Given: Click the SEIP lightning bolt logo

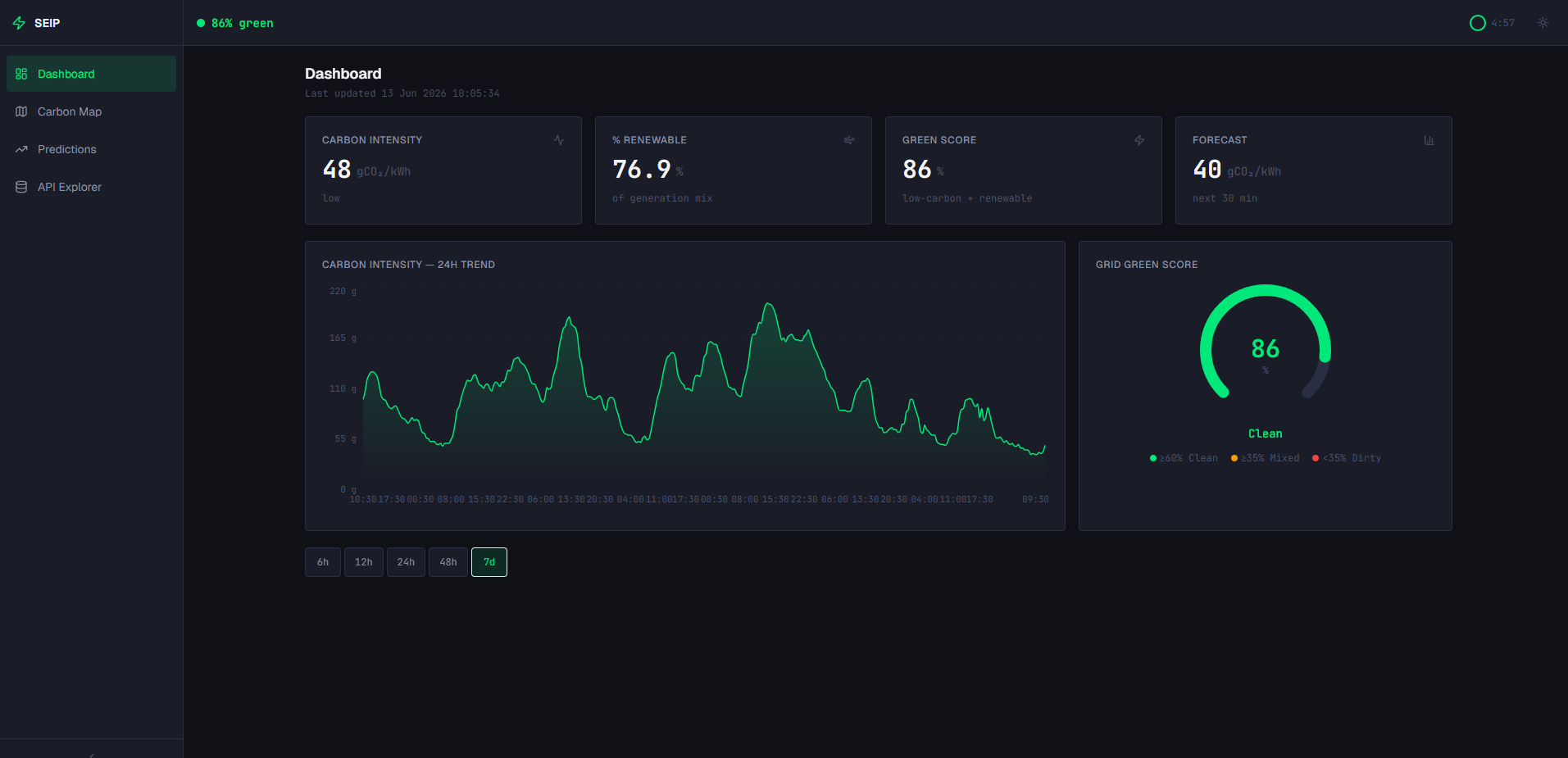Looking at the screenshot, I should click(x=19, y=23).
